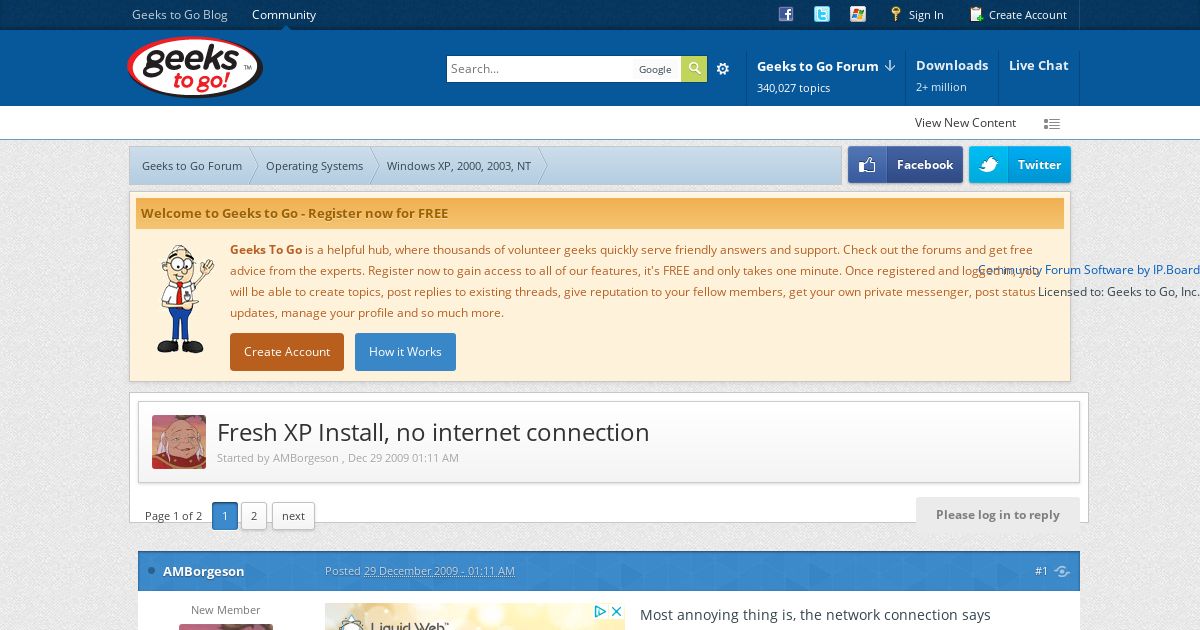Click the New Member label
1200x630 pixels.
(226, 610)
